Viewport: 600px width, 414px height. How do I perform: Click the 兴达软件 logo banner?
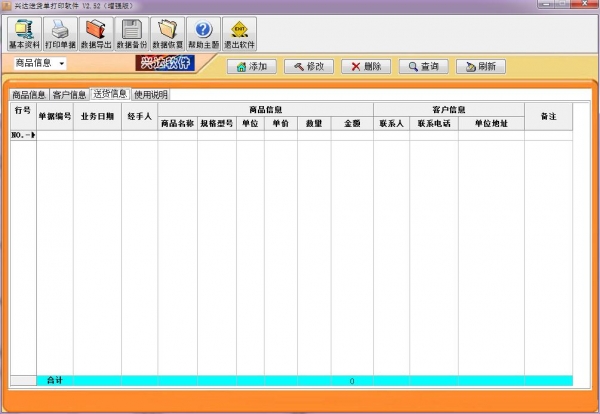pos(168,65)
